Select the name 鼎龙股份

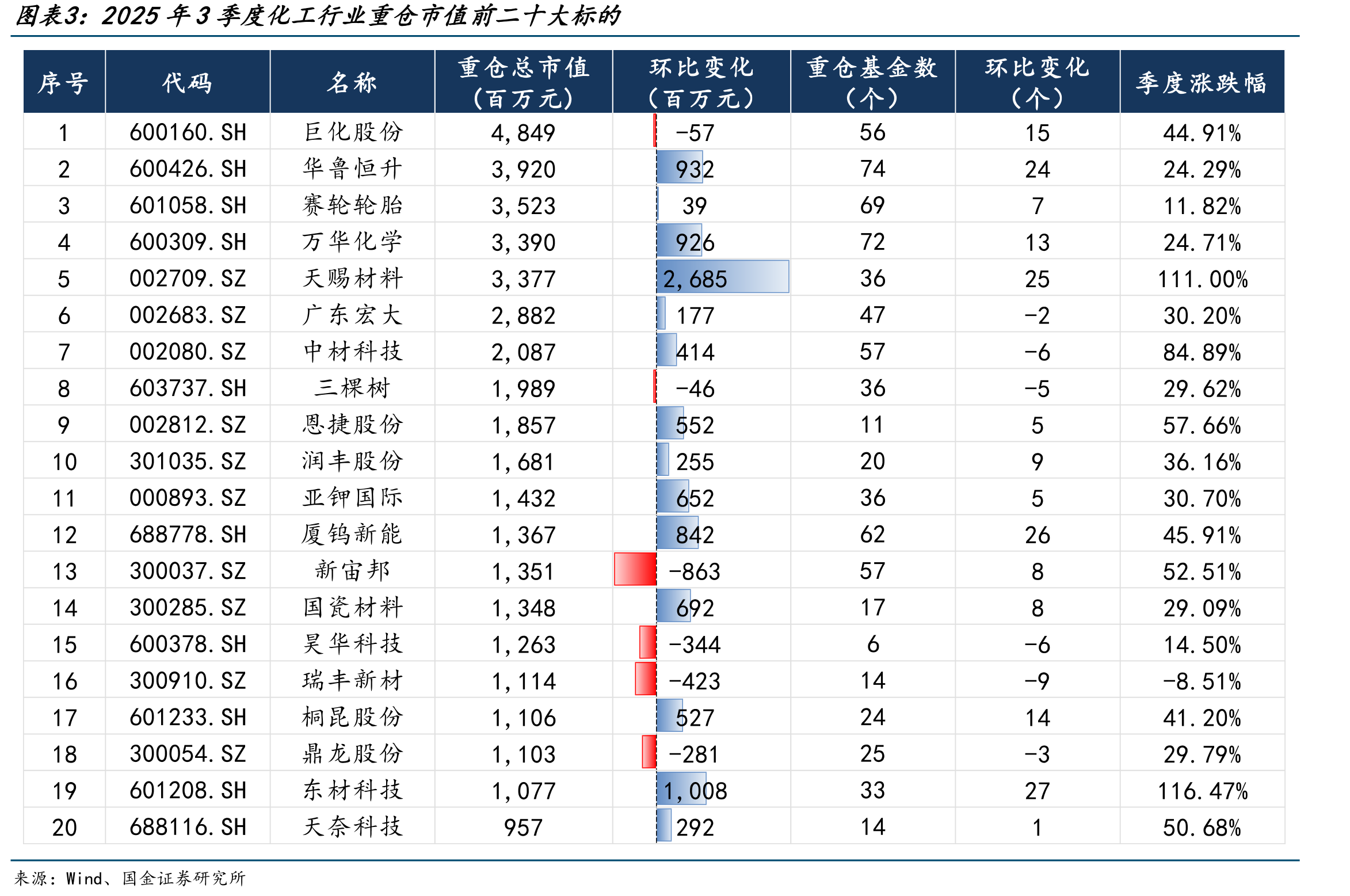pos(352,754)
